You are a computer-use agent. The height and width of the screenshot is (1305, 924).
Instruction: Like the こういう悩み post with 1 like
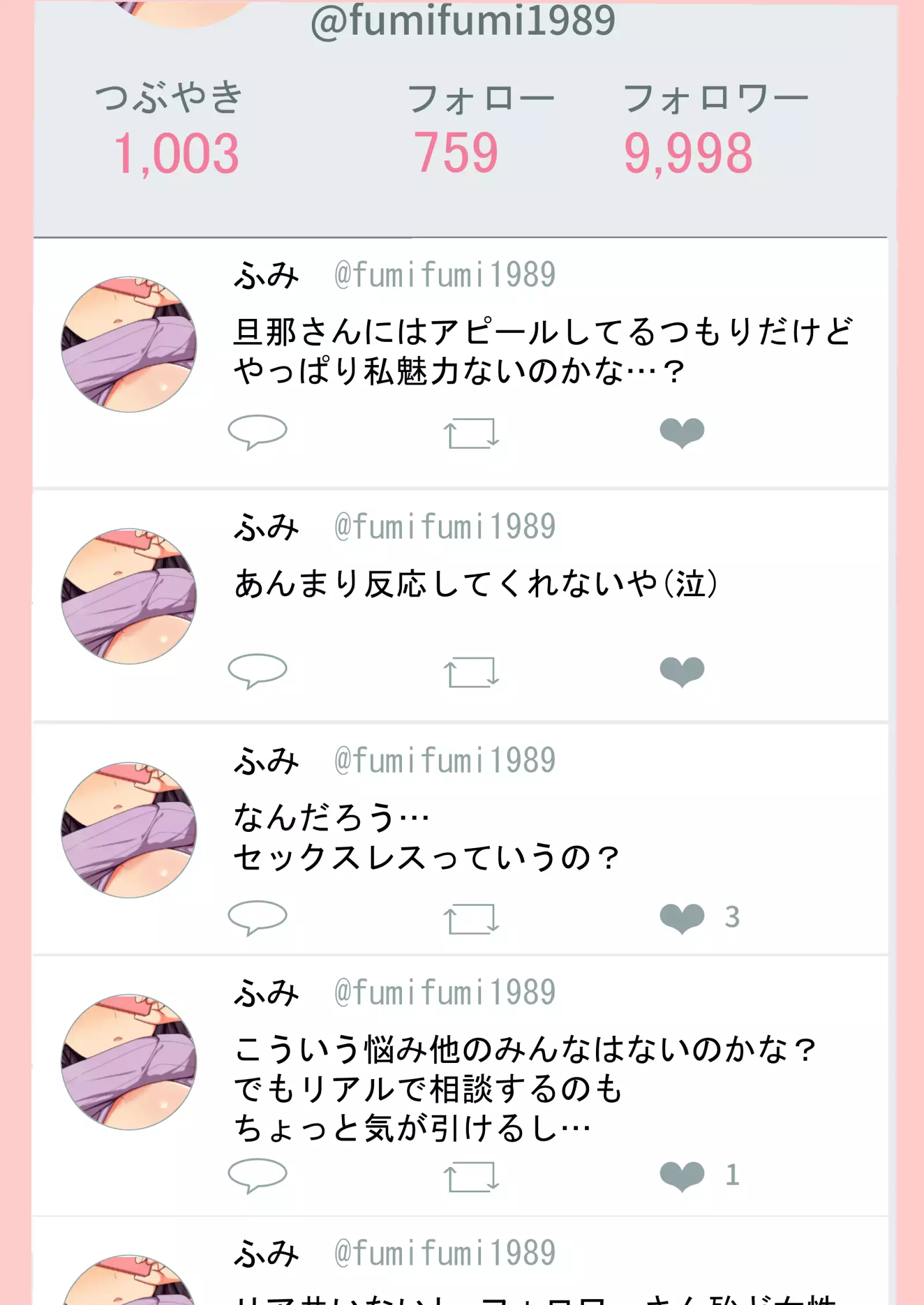point(682,1176)
